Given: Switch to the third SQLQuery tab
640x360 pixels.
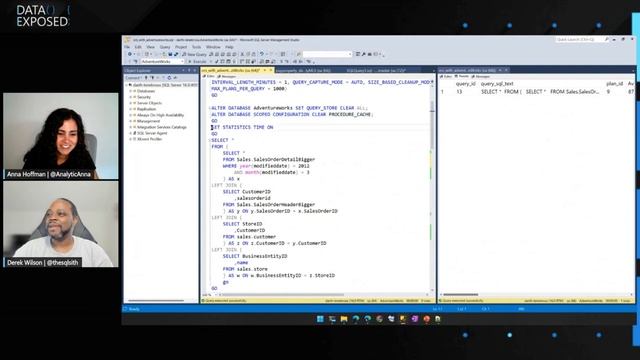Looking at the screenshot, I should click(376, 70).
